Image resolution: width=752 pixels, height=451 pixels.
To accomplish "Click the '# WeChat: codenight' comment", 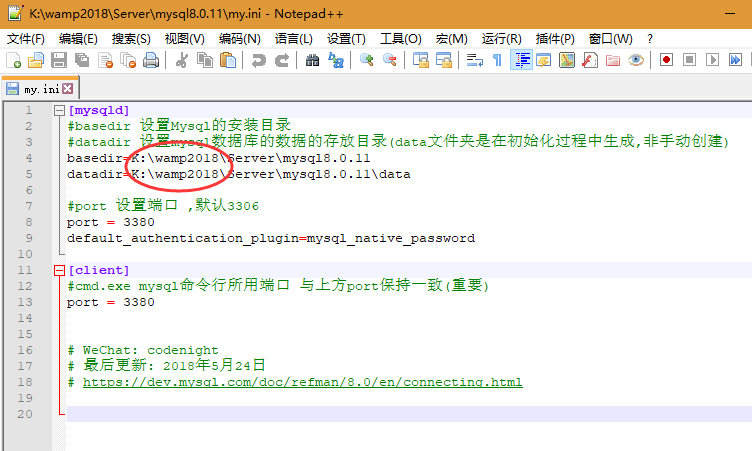I will [x=143, y=350].
